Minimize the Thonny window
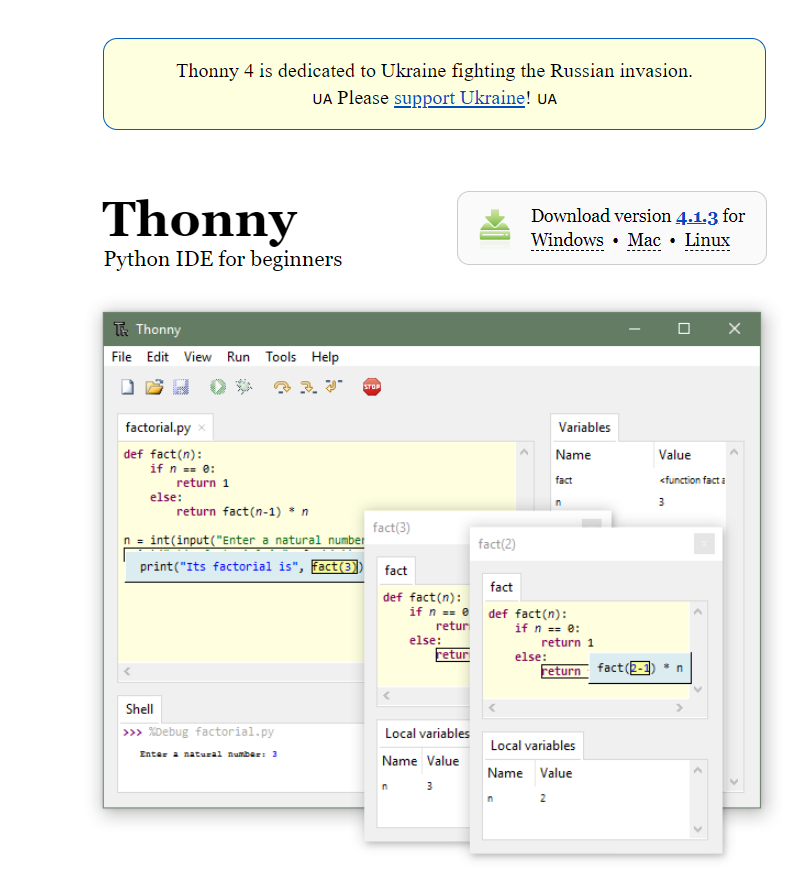This screenshot has height=873, width=811. click(x=635, y=329)
